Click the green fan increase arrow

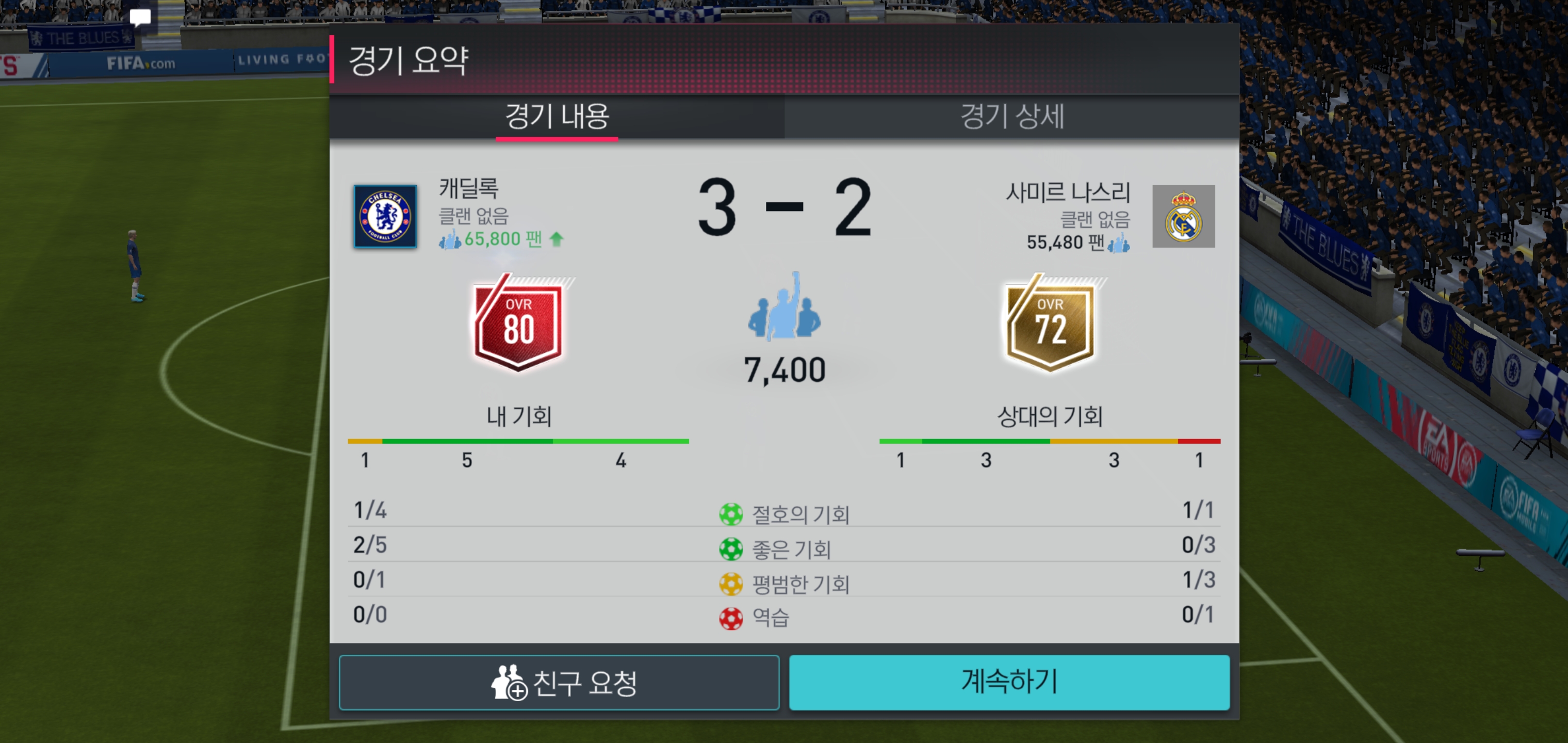click(556, 239)
